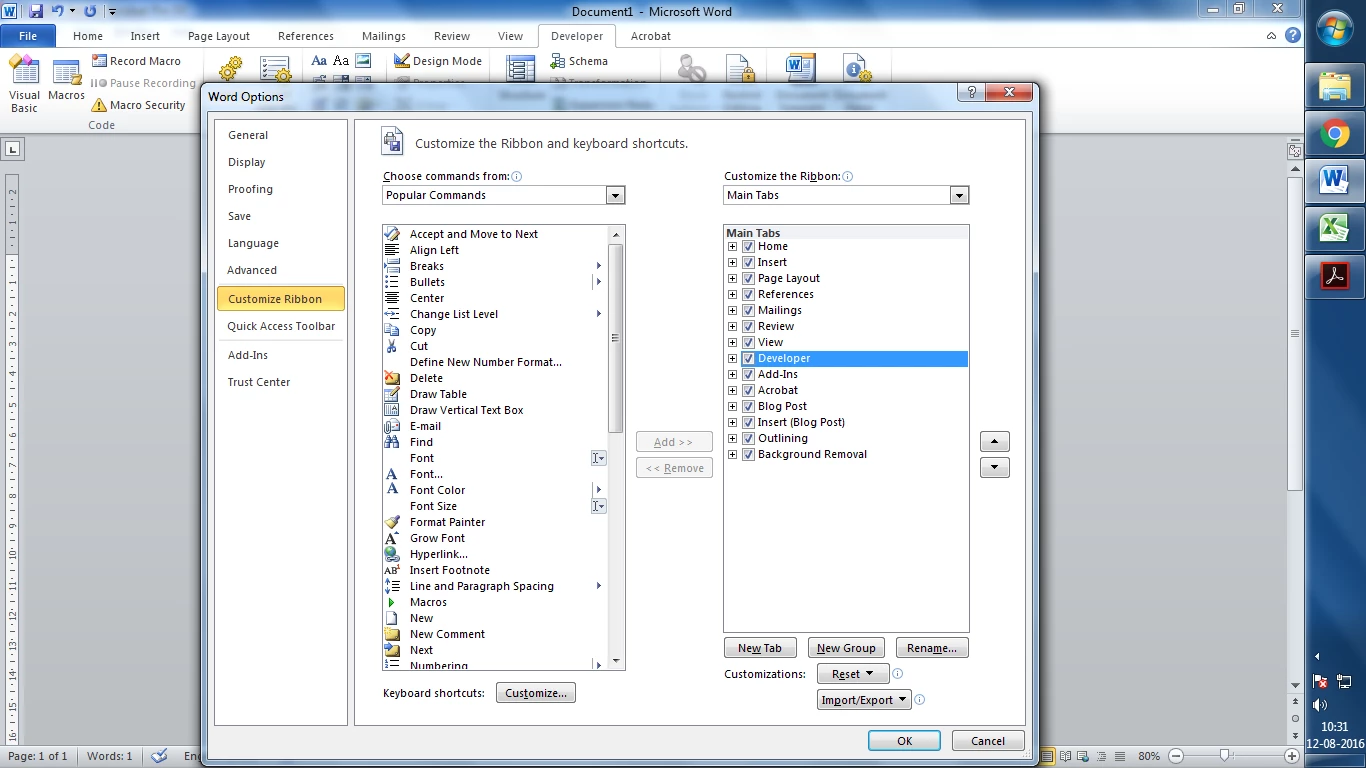Start Record Macro in Code group
1366x768 pixels.
(x=135, y=61)
